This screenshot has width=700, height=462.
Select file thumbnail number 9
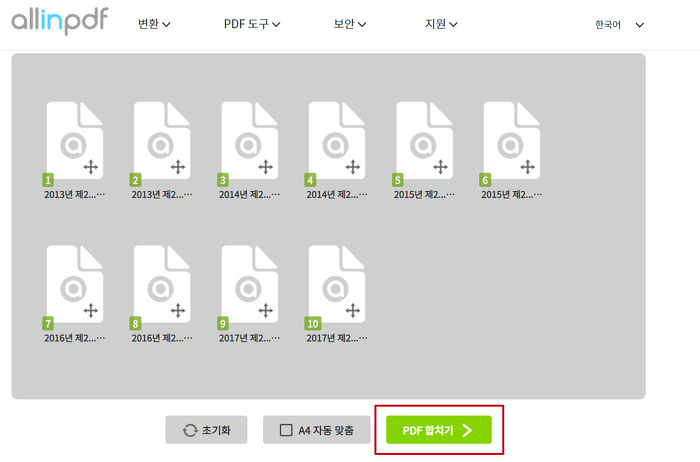[250, 284]
